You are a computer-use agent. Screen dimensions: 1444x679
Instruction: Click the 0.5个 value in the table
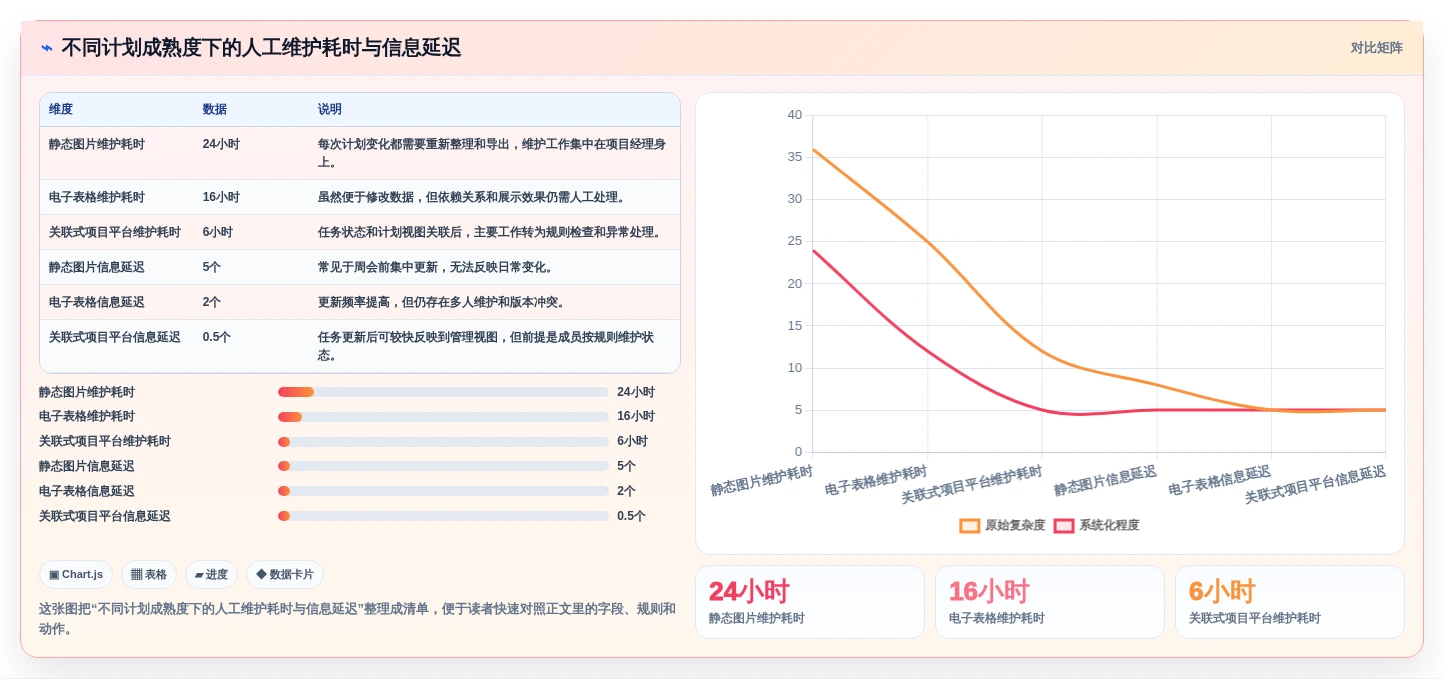click(x=217, y=337)
